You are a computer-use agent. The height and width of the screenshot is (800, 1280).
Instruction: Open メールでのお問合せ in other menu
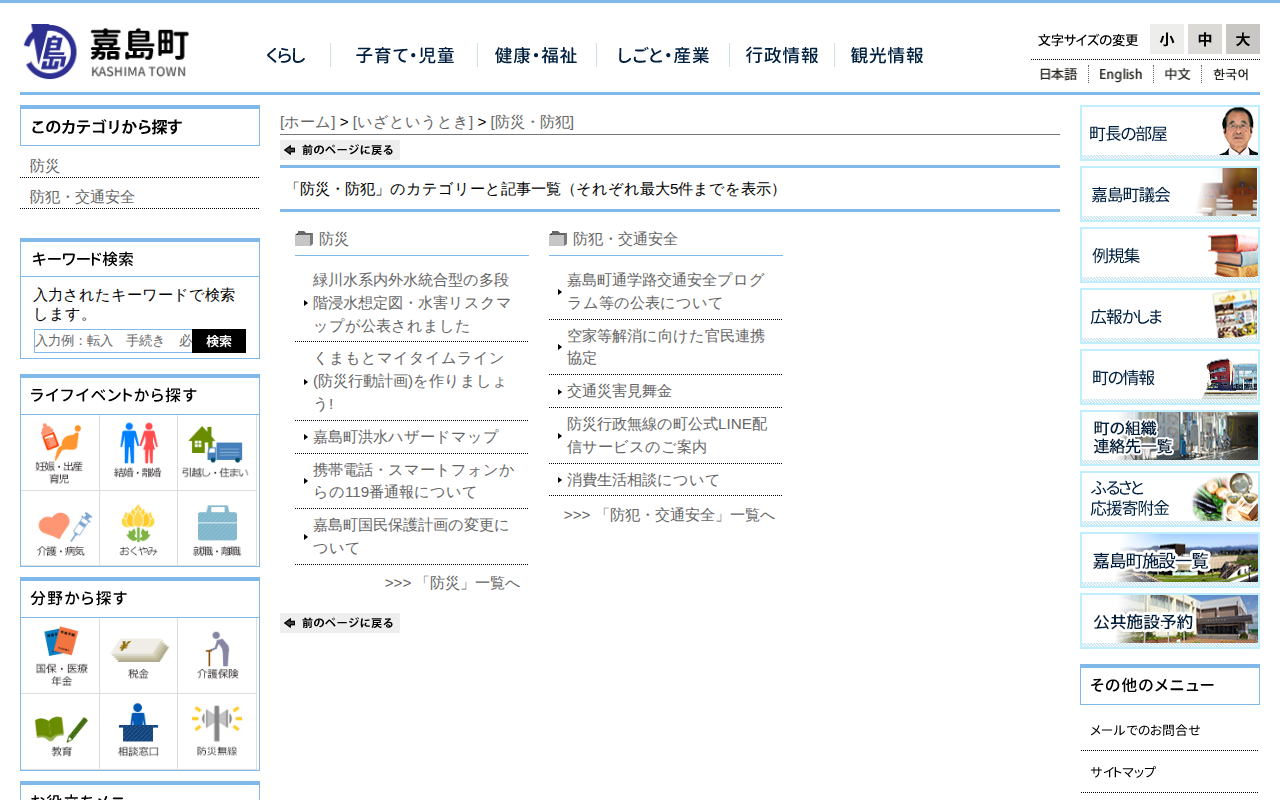click(1145, 730)
